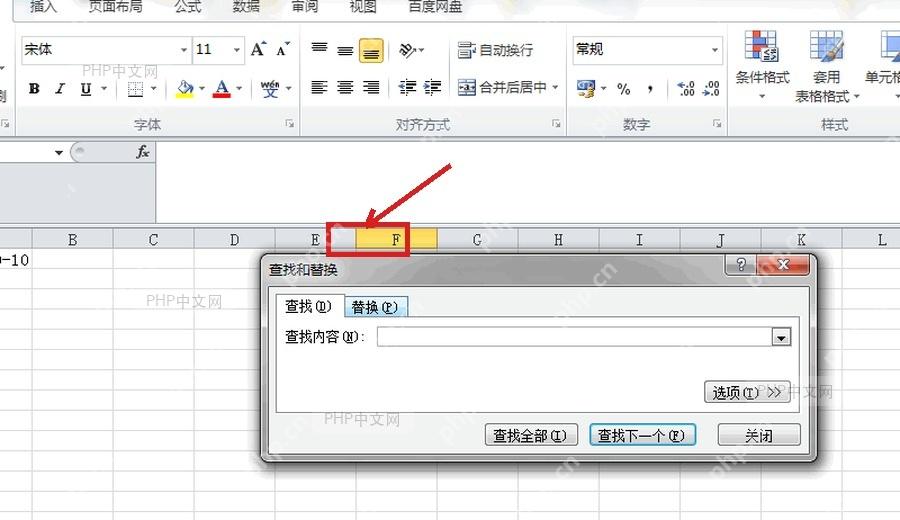
Task: Decrease indent
Action: click(x=408, y=87)
